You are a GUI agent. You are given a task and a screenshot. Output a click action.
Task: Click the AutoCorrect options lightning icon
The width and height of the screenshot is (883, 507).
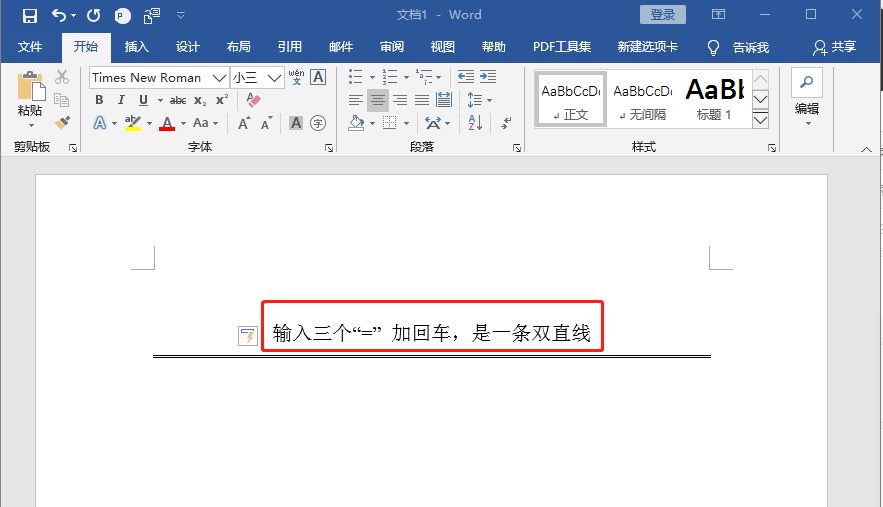248,336
